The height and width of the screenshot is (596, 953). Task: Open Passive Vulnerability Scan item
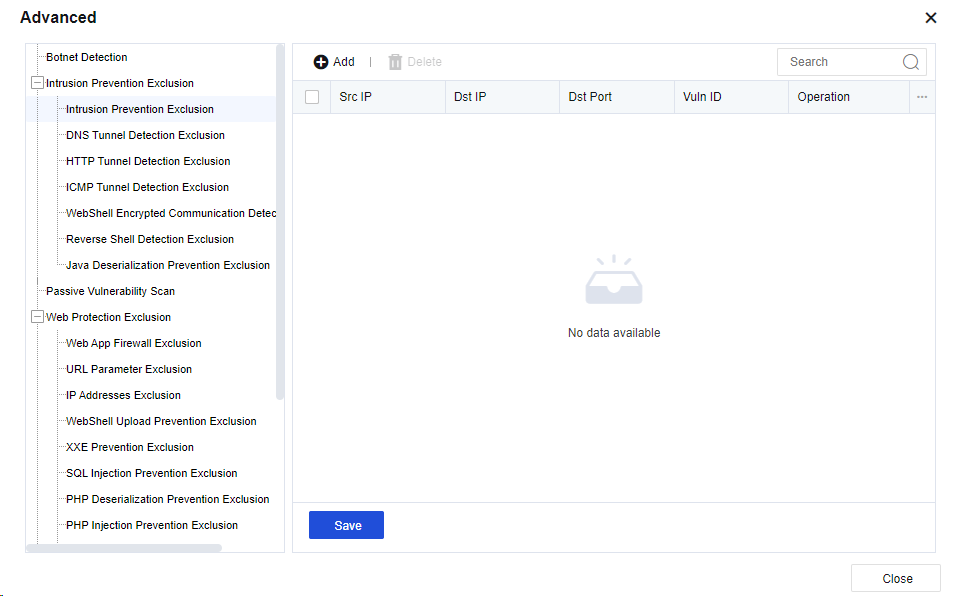[110, 291]
